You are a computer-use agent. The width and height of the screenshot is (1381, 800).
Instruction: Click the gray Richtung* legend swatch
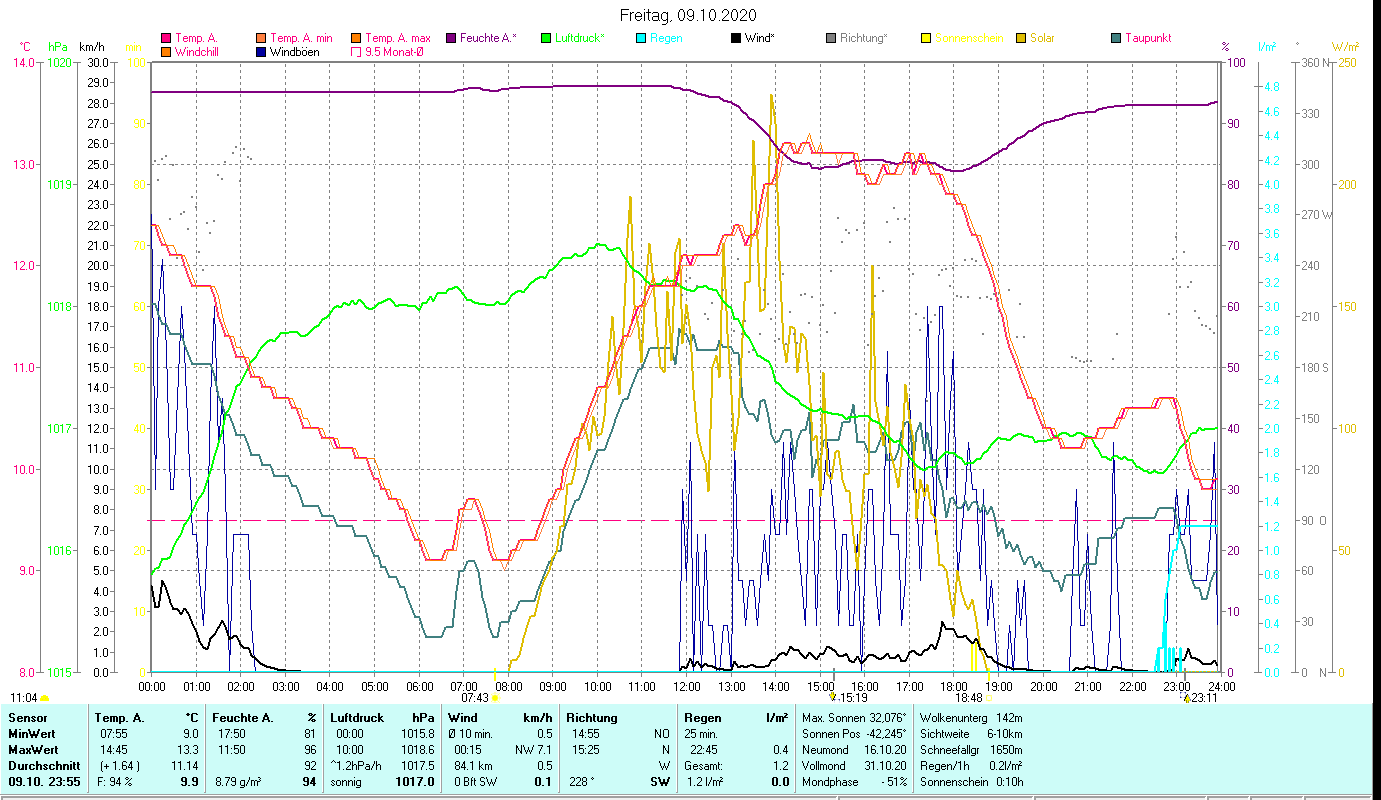pyautogui.click(x=831, y=38)
